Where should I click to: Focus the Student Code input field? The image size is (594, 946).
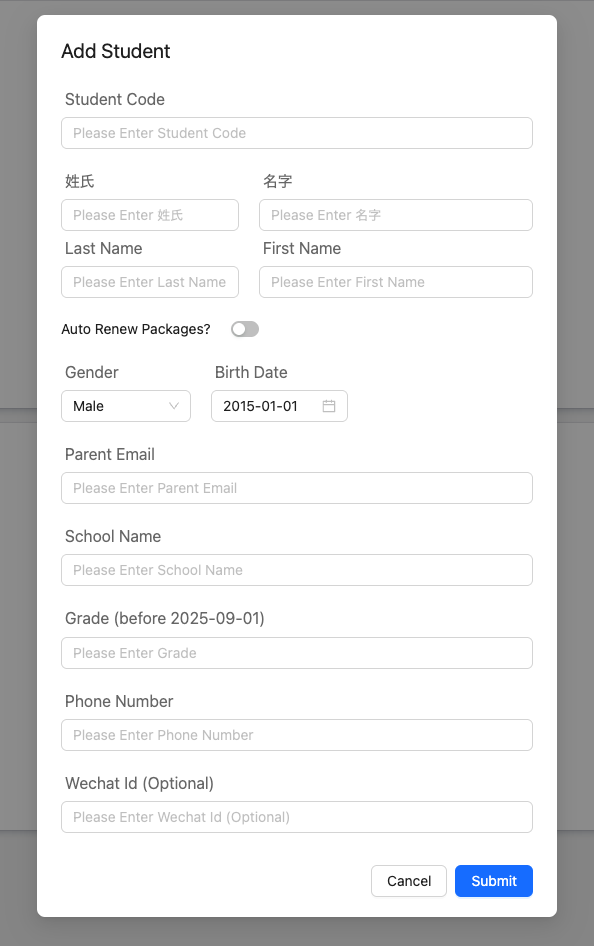[297, 133]
